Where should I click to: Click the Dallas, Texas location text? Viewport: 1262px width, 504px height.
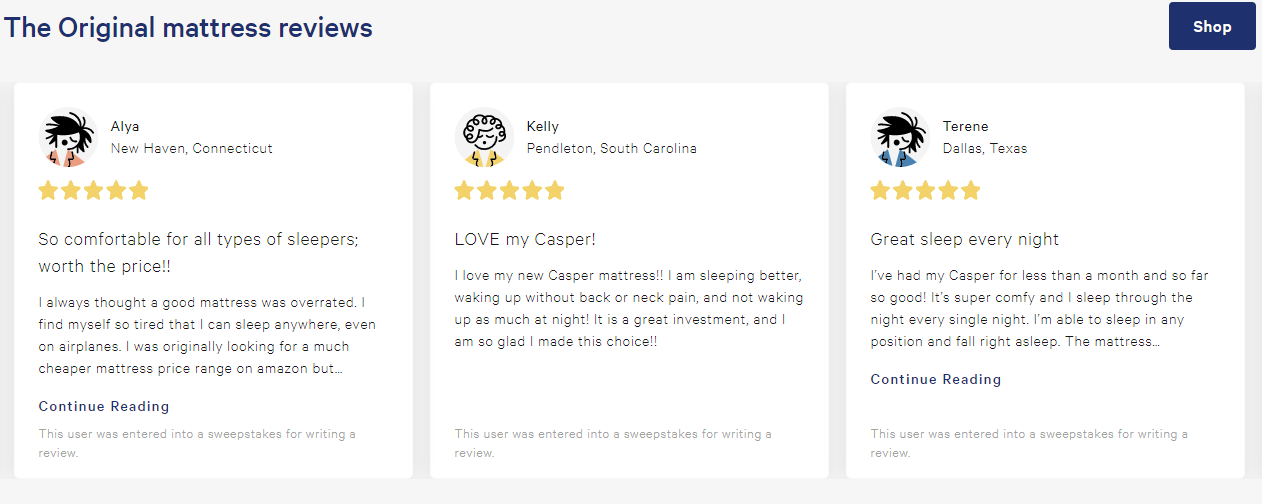click(x=984, y=148)
